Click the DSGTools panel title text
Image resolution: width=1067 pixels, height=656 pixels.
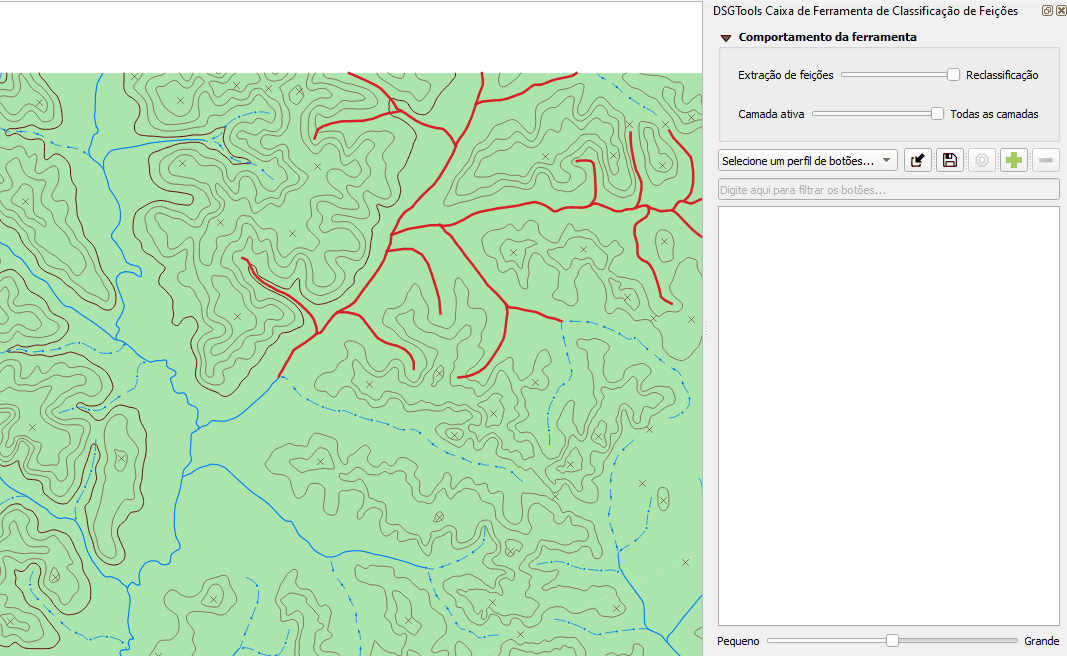[x=865, y=11]
